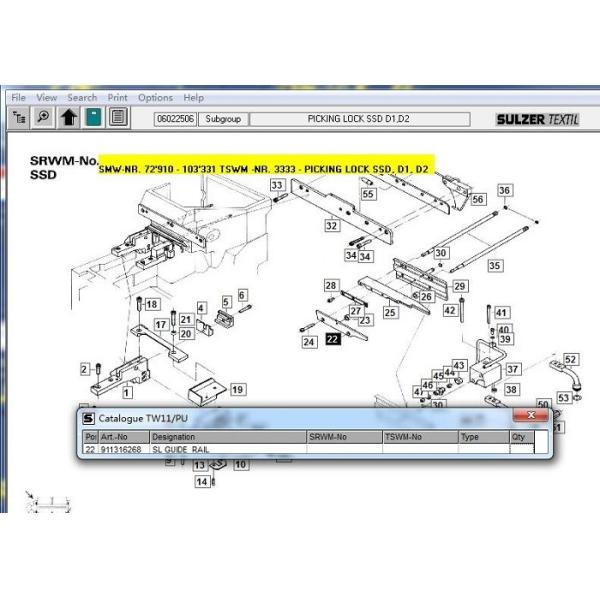Viewport: 600px width, 600px height.
Task: Click the black up arrow icon
Action: click(x=68, y=118)
